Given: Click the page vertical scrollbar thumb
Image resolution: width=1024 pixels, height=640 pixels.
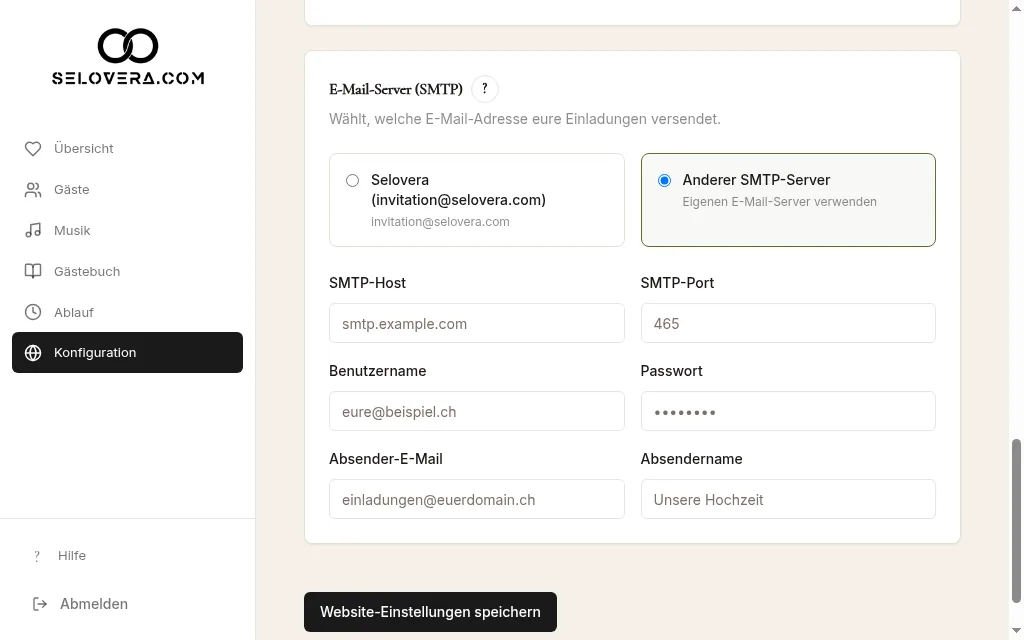Looking at the screenshot, I should [x=1016, y=521].
